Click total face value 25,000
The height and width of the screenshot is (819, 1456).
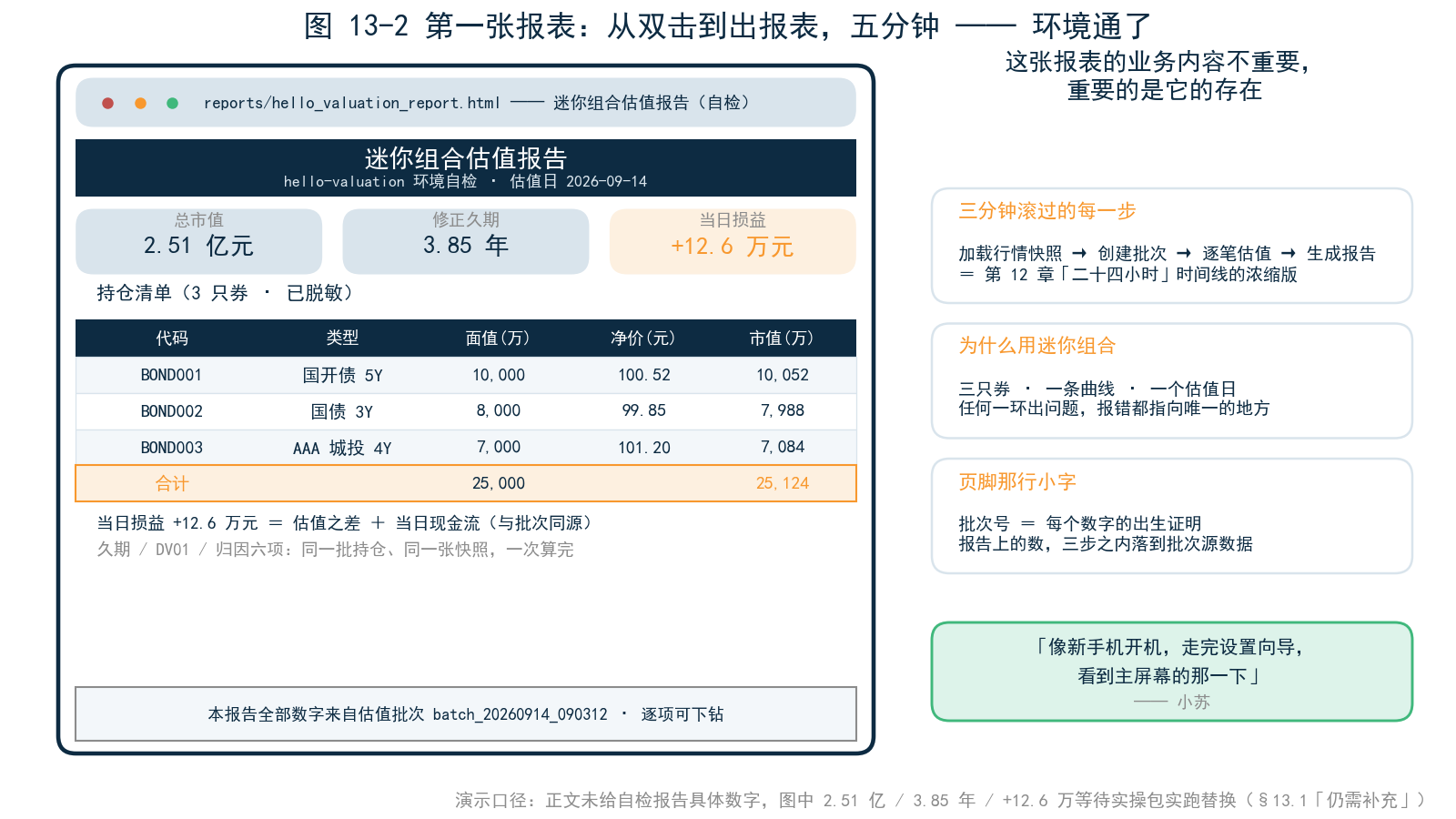[x=499, y=483]
